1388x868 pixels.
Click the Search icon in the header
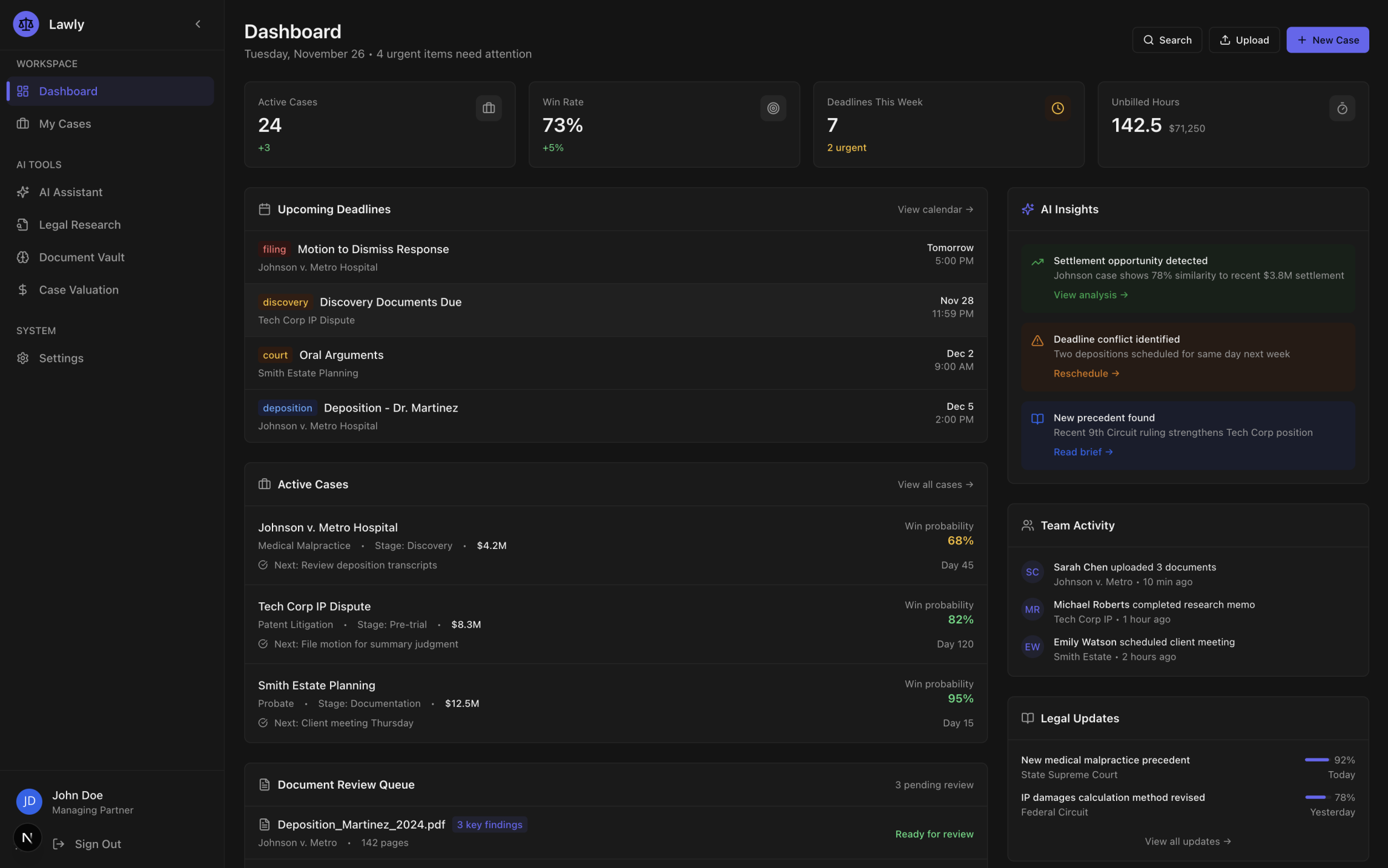pos(1148,39)
